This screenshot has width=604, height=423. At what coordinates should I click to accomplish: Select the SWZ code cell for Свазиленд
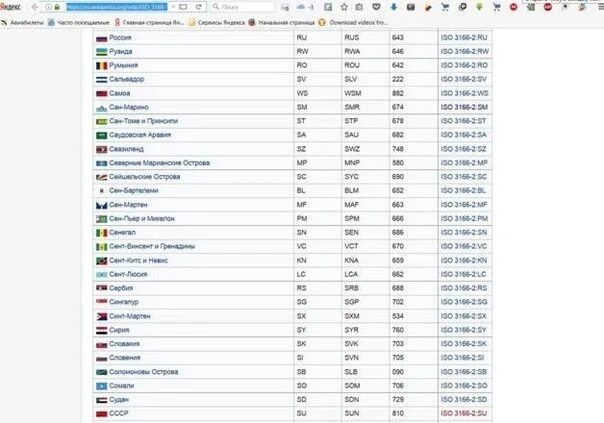(352, 149)
